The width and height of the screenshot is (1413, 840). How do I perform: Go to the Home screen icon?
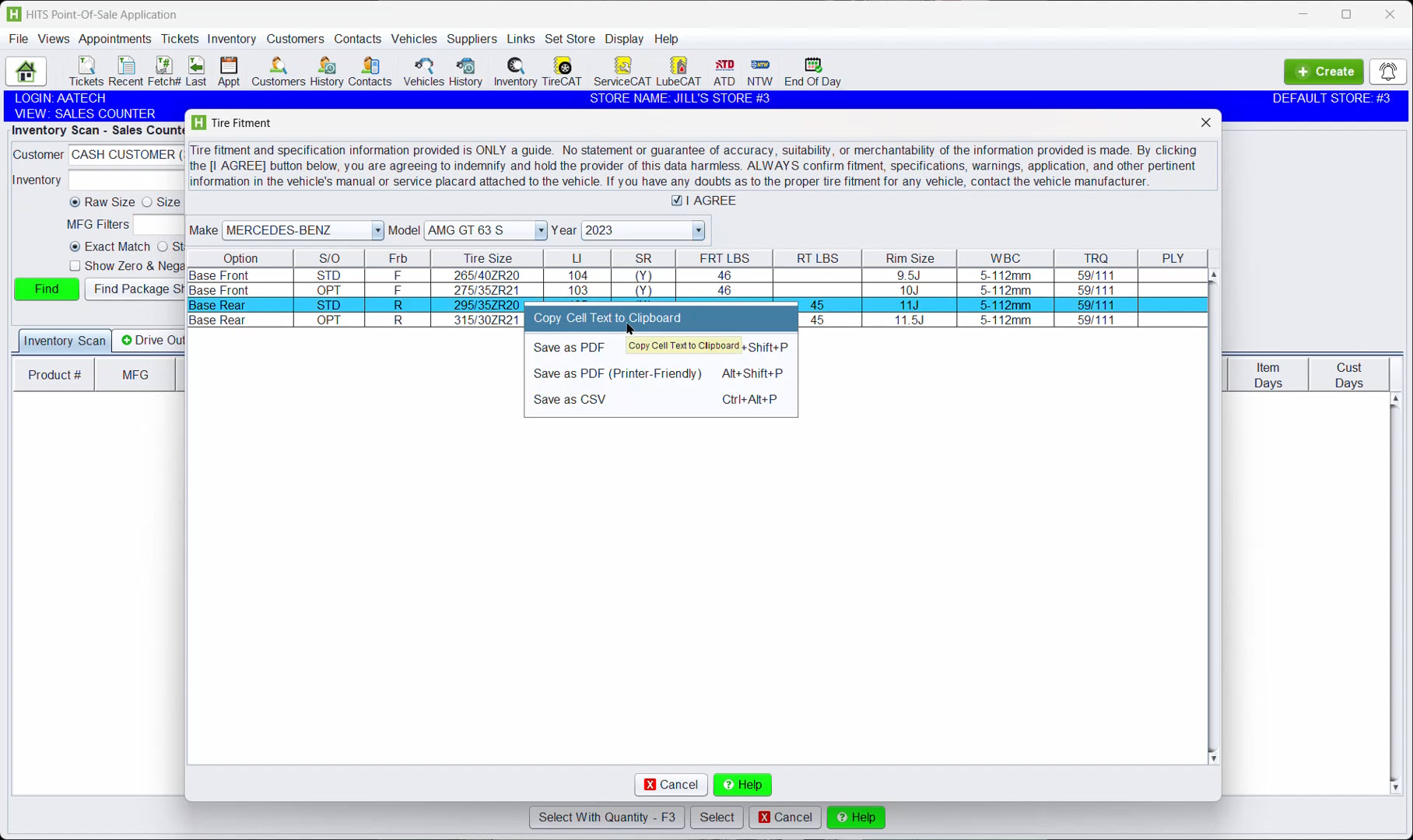click(x=26, y=72)
